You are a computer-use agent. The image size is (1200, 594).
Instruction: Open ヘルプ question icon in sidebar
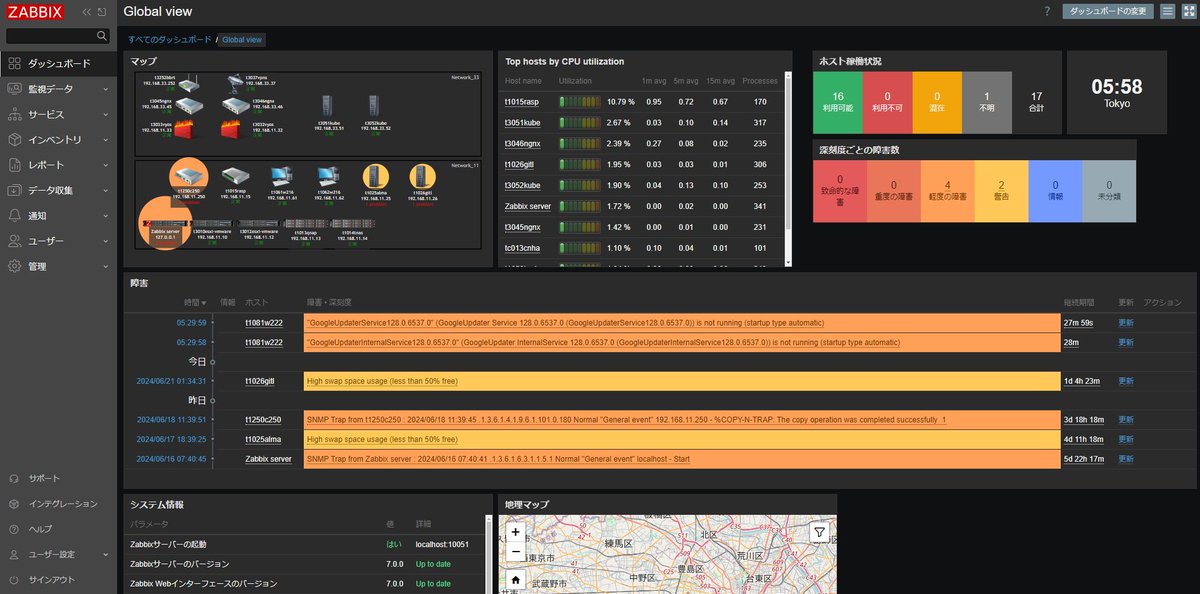(15, 529)
